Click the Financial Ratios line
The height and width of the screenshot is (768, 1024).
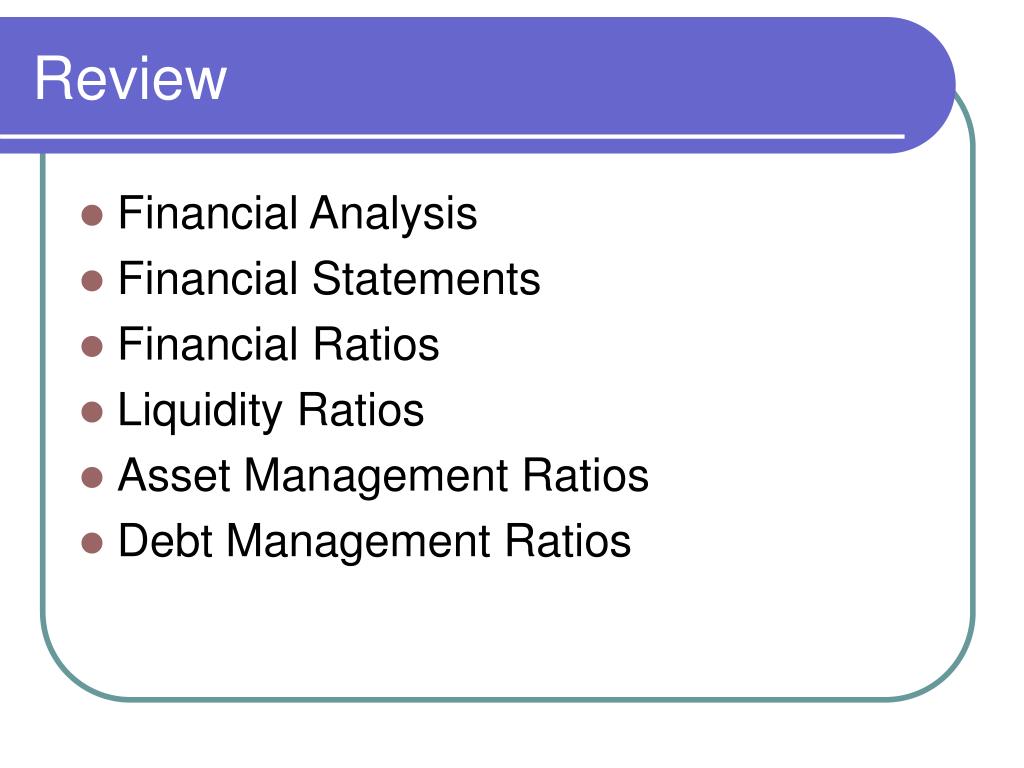[279, 344]
